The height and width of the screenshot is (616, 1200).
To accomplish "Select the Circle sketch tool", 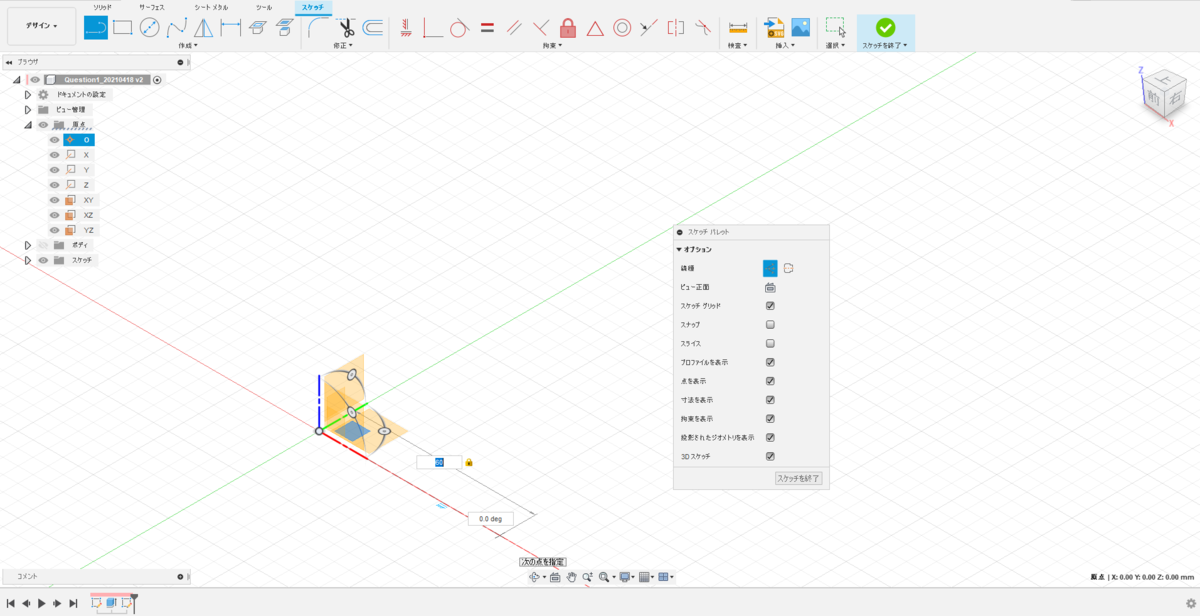I will coord(150,27).
